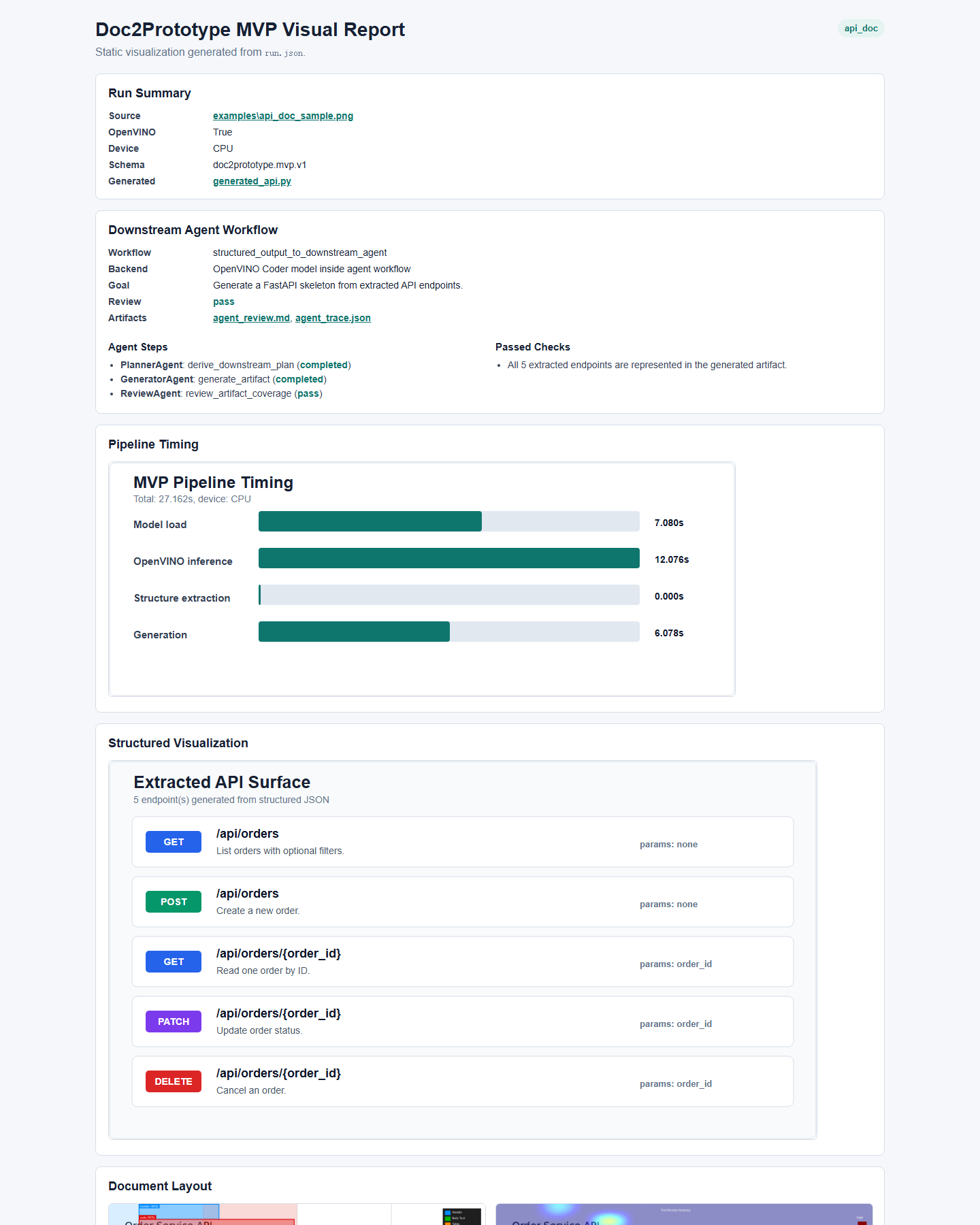Select the 'MVP Pipeline Timing' chart title
The width and height of the screenshot is (980, 1225).
pyautogui.click(x=213, y=483)
